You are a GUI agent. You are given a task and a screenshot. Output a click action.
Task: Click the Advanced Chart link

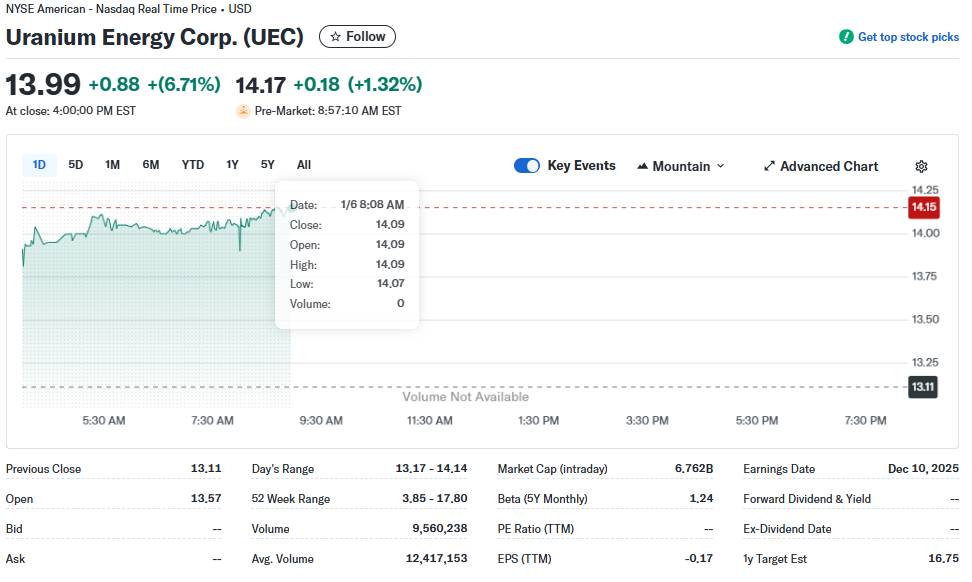[x=829, y=166]
